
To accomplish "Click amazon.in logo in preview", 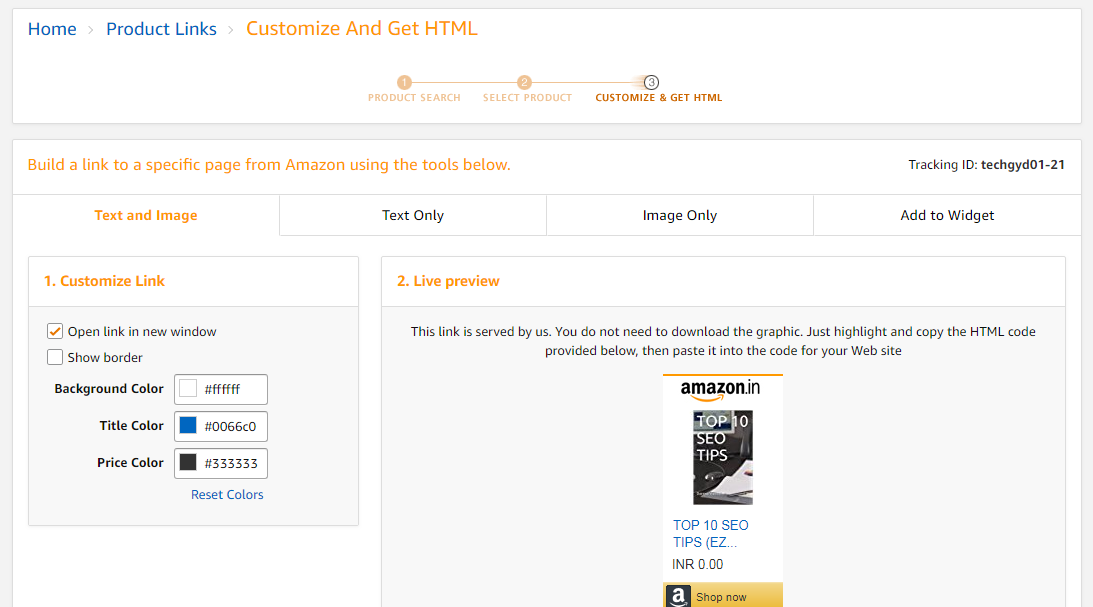I will [720, 390].
